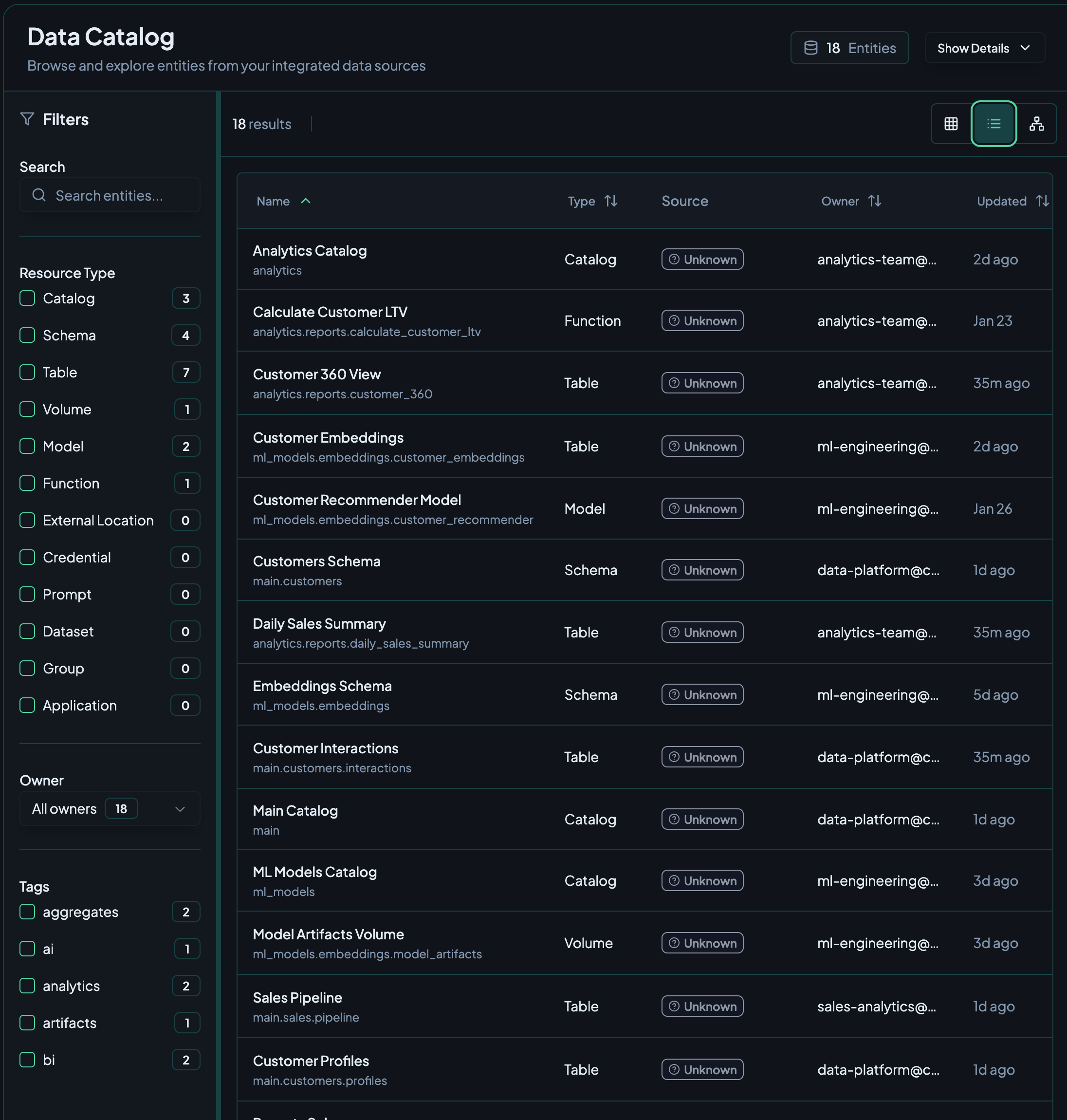Sort by Updated column arrows
This screenshot has width=1067, height=1120.
tap(1042, 201)
